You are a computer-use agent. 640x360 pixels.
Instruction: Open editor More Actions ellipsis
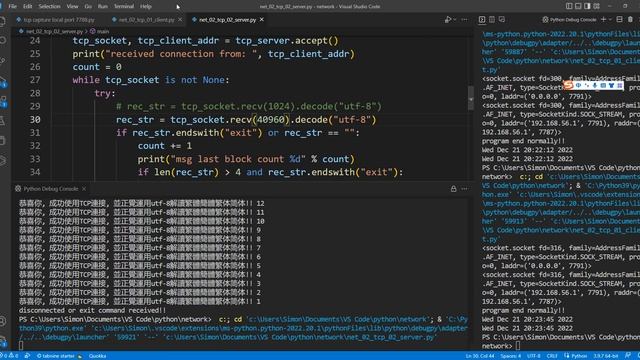[x=464, y=20]
